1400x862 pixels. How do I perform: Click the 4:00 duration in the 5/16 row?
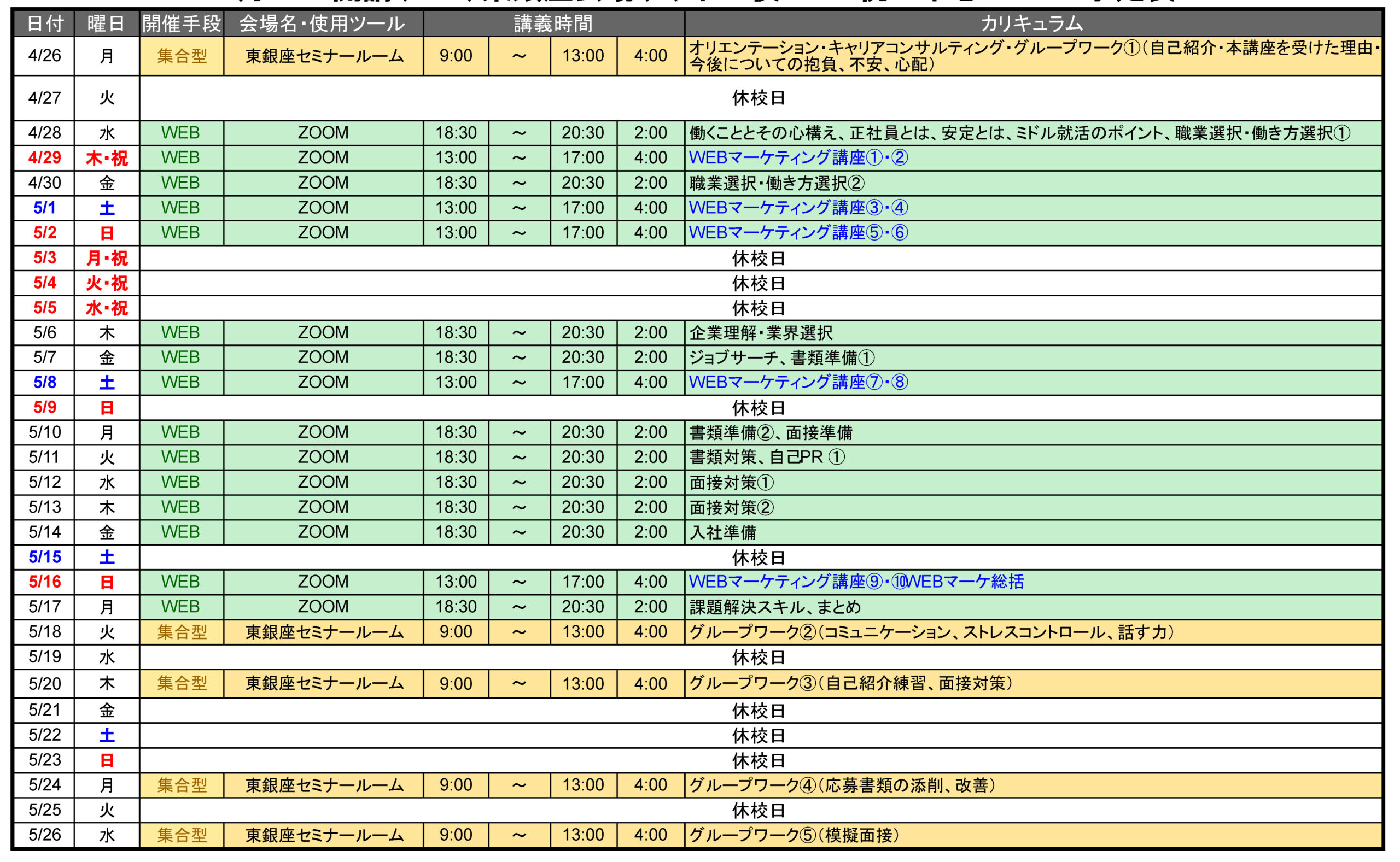651,582
